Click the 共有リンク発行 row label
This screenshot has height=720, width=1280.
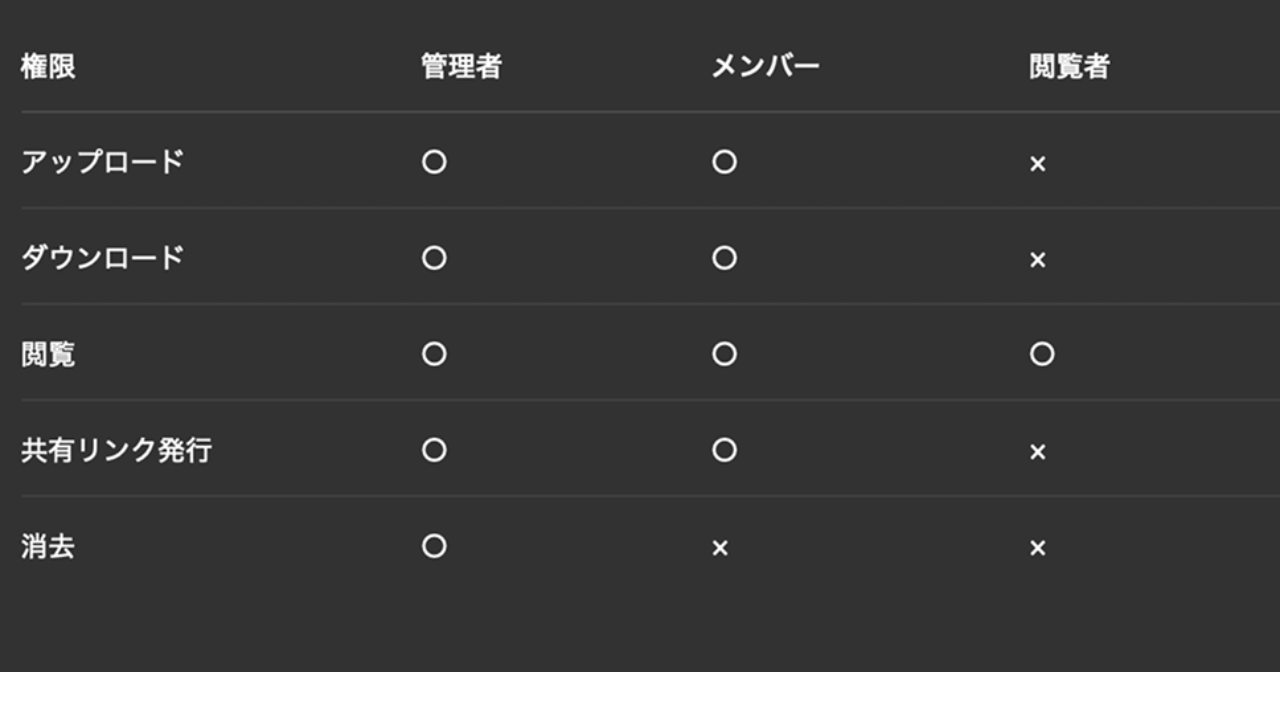[x=116, y=450]
